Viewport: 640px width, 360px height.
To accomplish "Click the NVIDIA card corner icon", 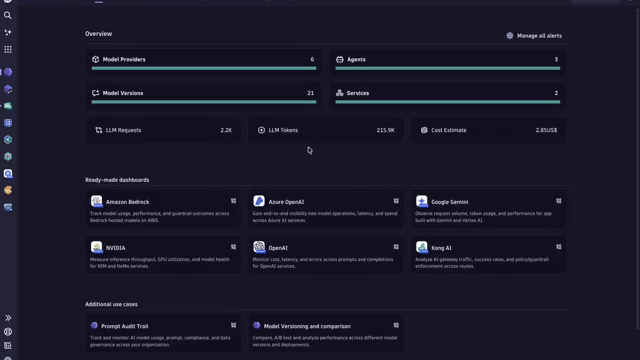I will (233, 247).
